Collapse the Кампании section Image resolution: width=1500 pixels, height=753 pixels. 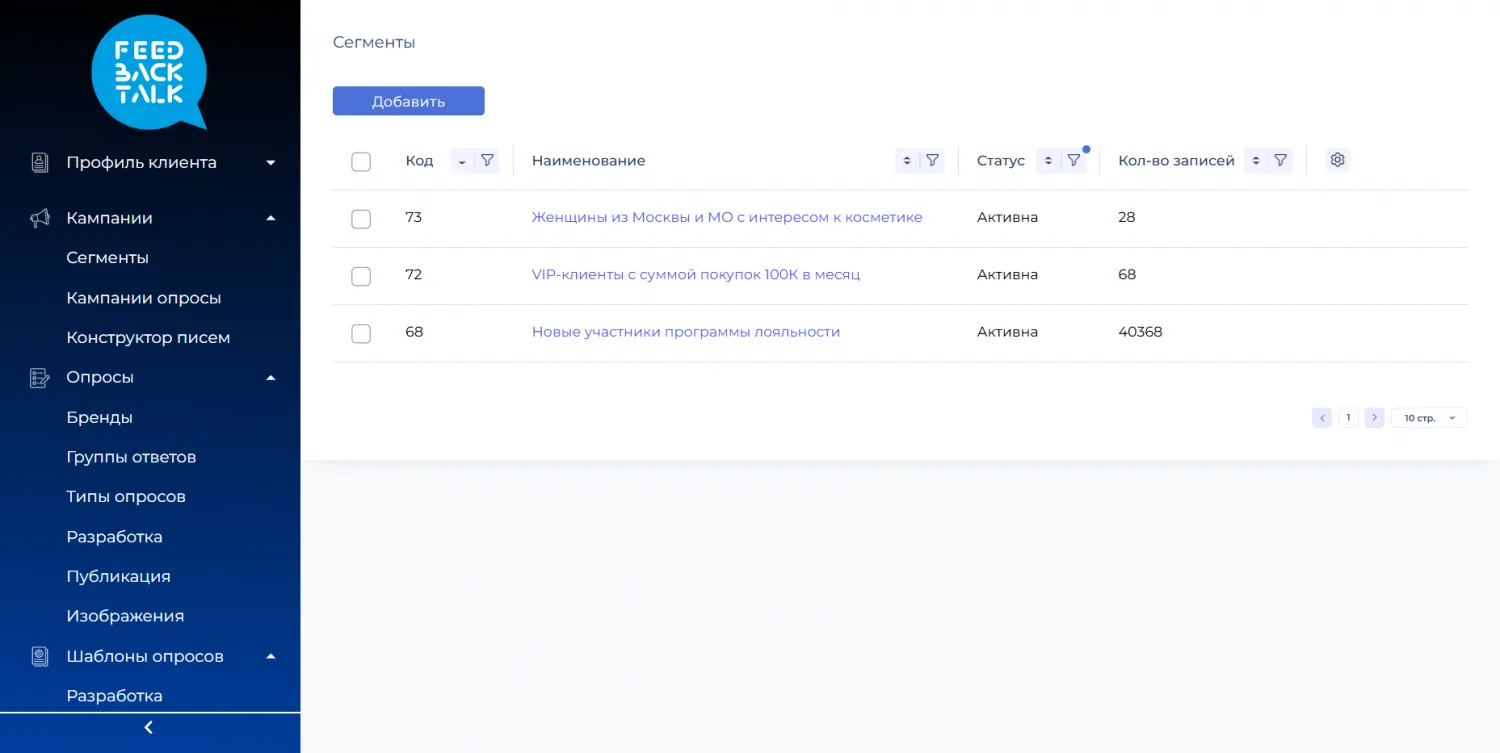click(x=270, y=218)
